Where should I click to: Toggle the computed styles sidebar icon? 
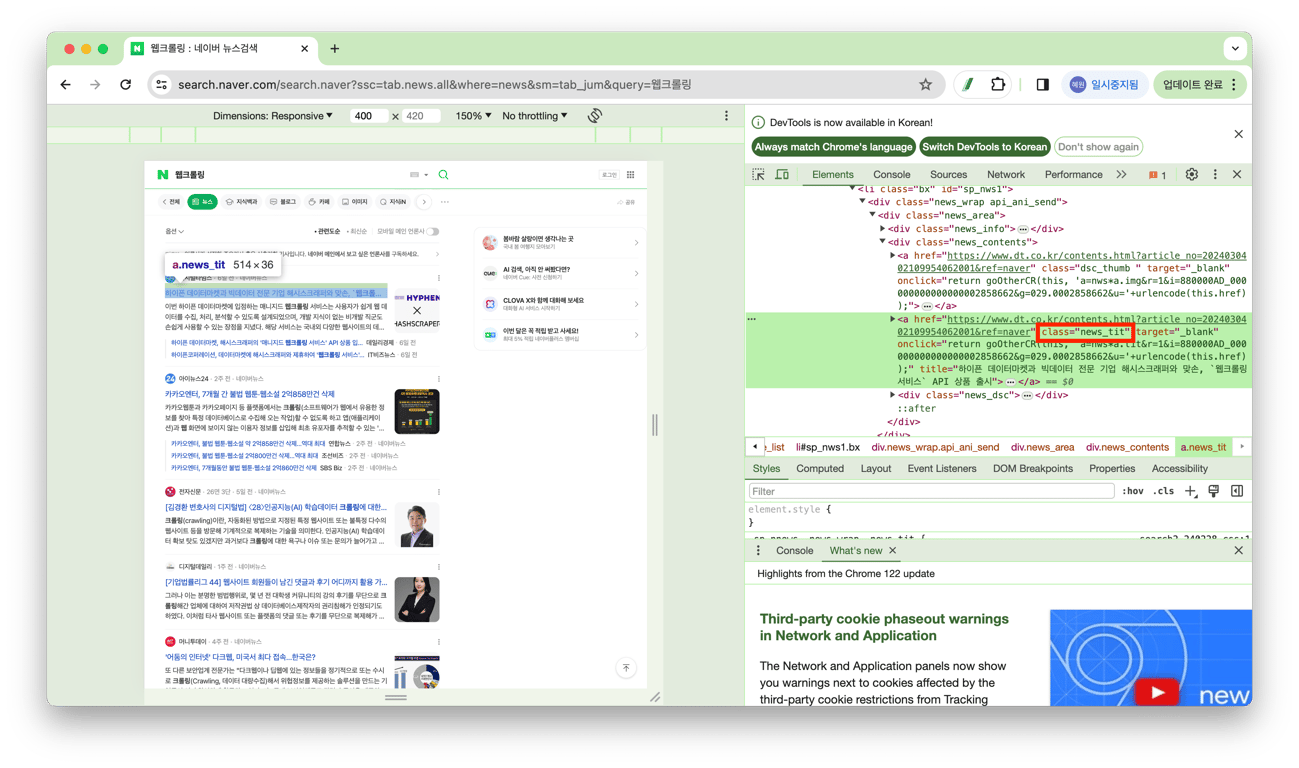click(x=1237, y=491)
